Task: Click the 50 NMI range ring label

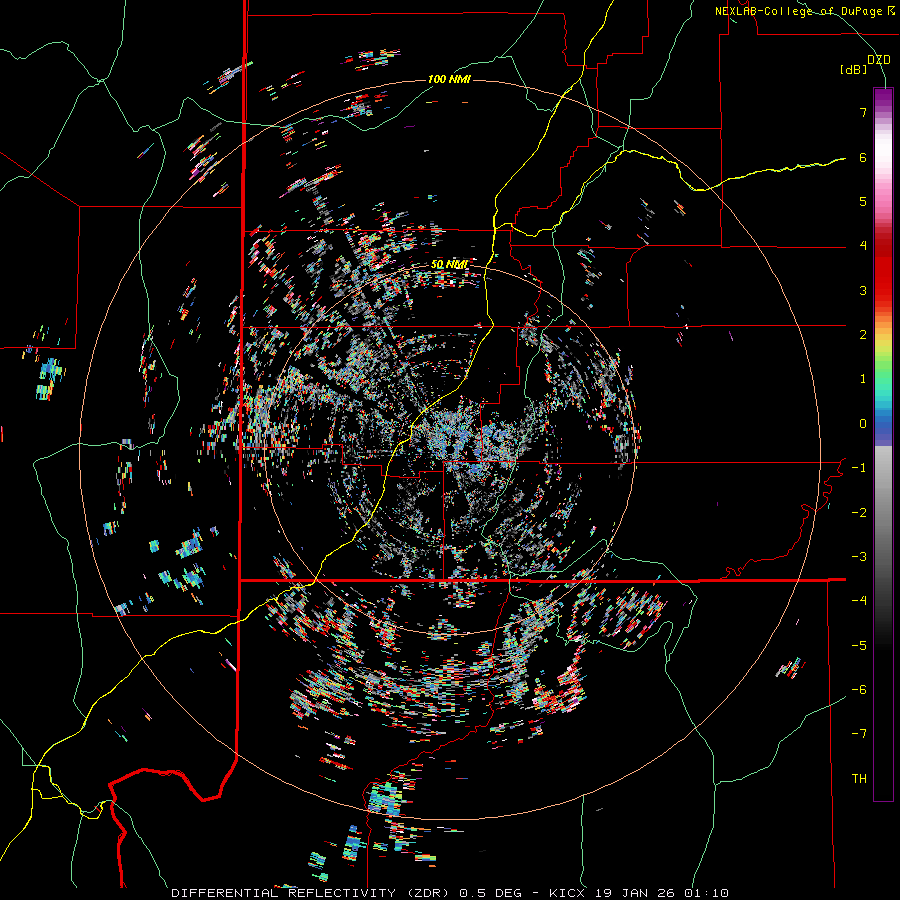Action: click(449, 265)
